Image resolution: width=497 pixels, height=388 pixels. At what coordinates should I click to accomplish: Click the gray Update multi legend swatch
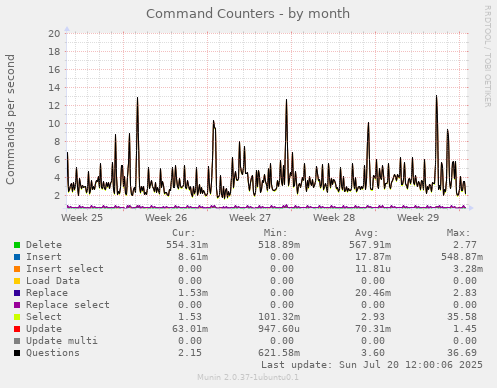(x=17, y=341)
